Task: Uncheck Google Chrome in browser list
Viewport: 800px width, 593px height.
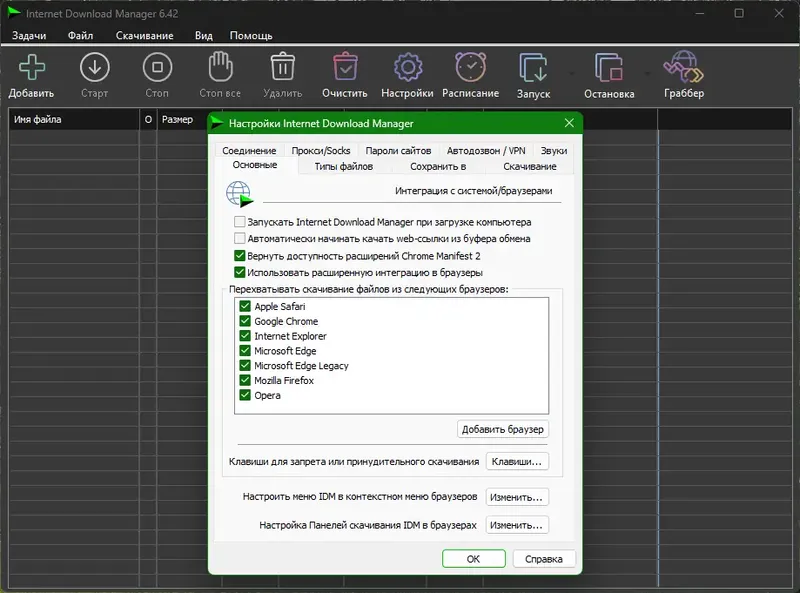Action: point(245,321)
